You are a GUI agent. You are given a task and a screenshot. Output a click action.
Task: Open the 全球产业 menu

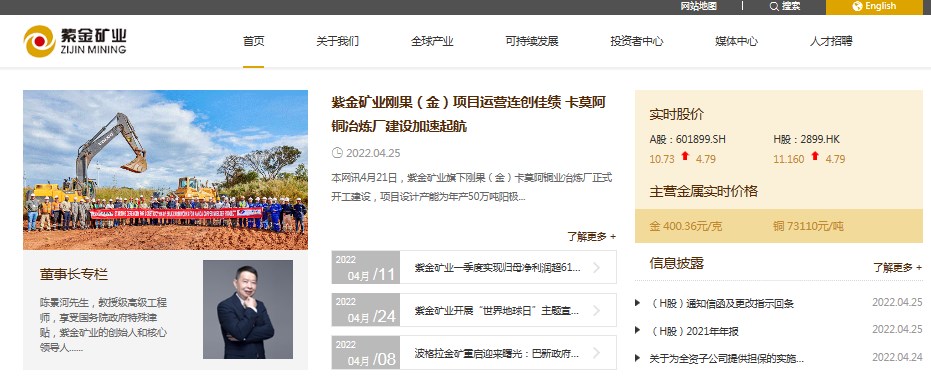432,42
